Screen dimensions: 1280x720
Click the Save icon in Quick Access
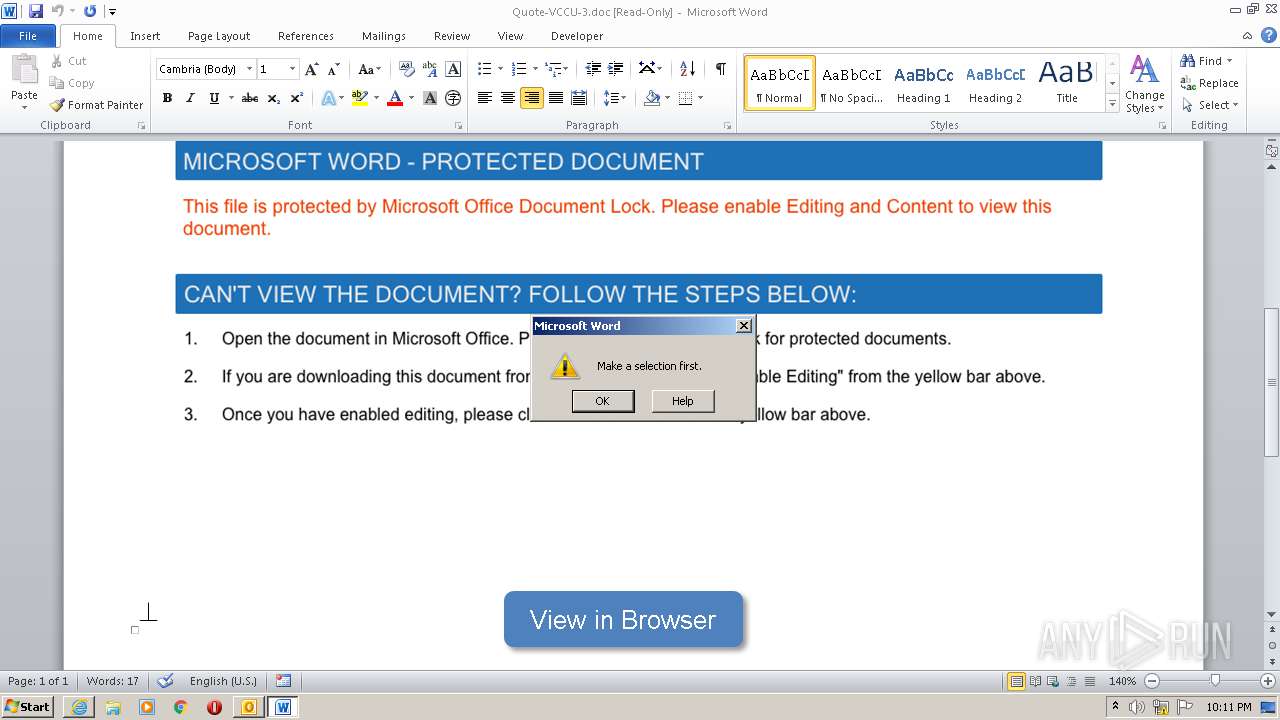click(x=36, y=11)
